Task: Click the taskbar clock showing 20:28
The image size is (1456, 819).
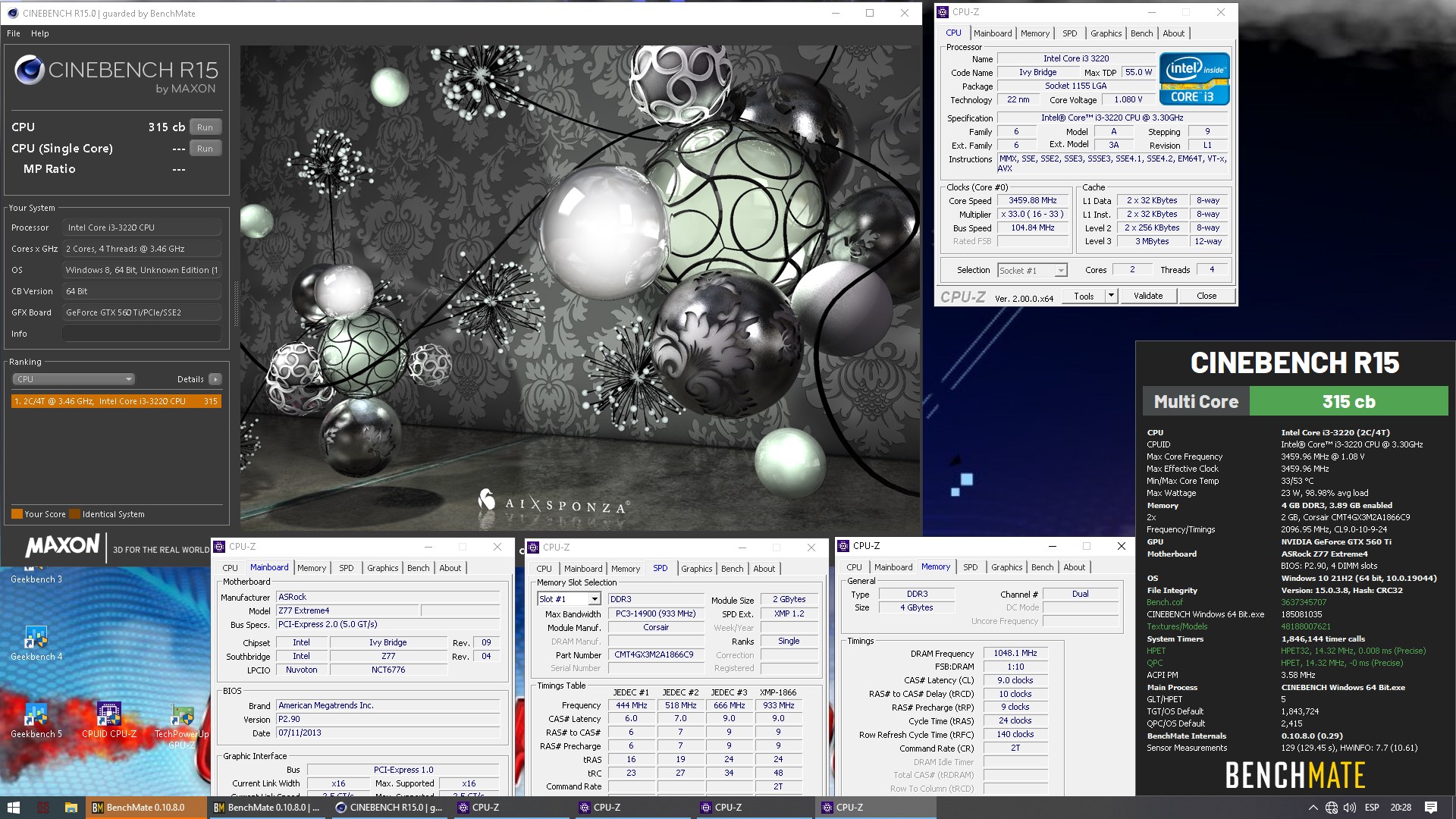Action: pyautogui.click(x=1400, y=808)
